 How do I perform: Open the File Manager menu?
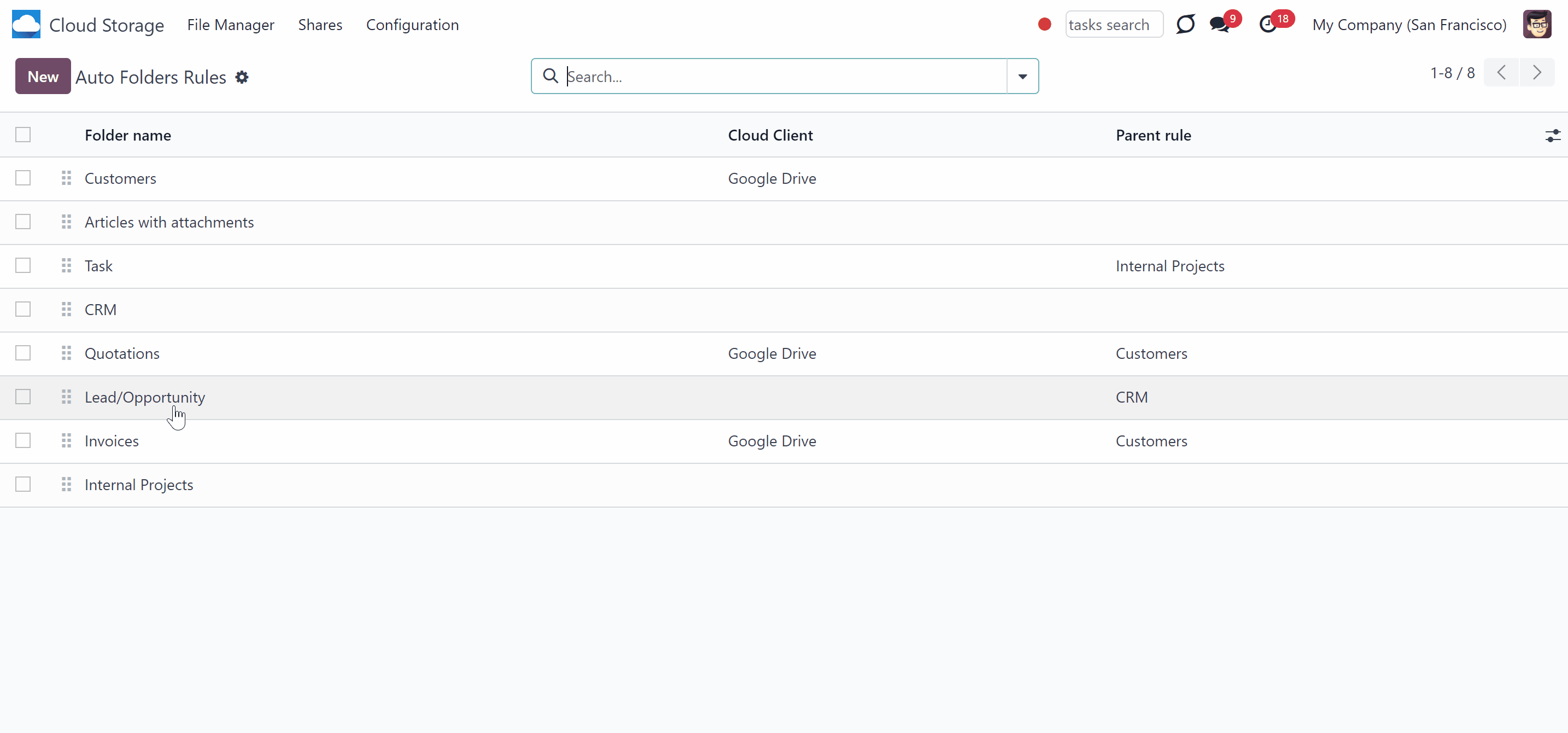click(x=231, y=25)
